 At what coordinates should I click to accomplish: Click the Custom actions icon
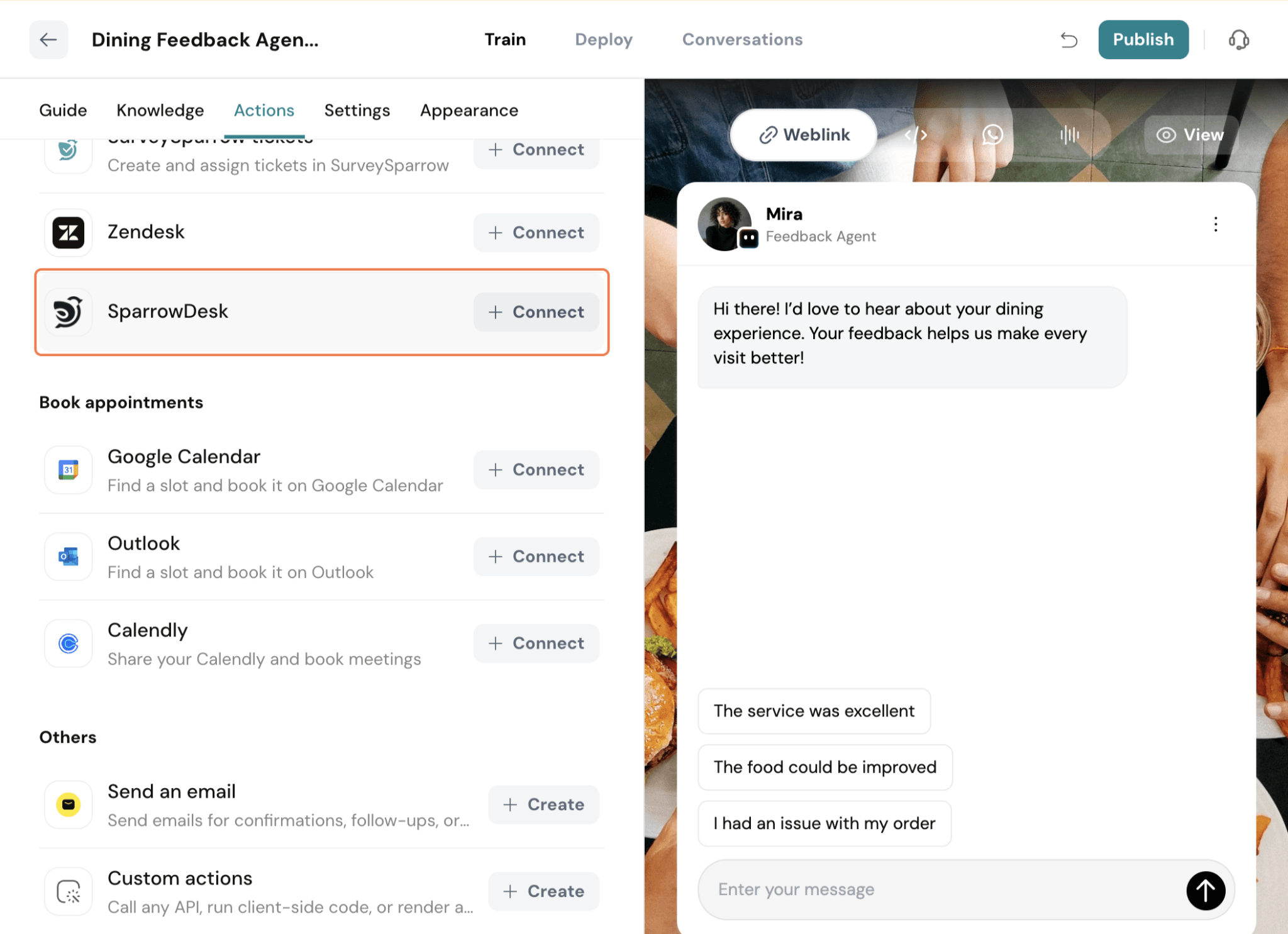click(x=69, y=891)
